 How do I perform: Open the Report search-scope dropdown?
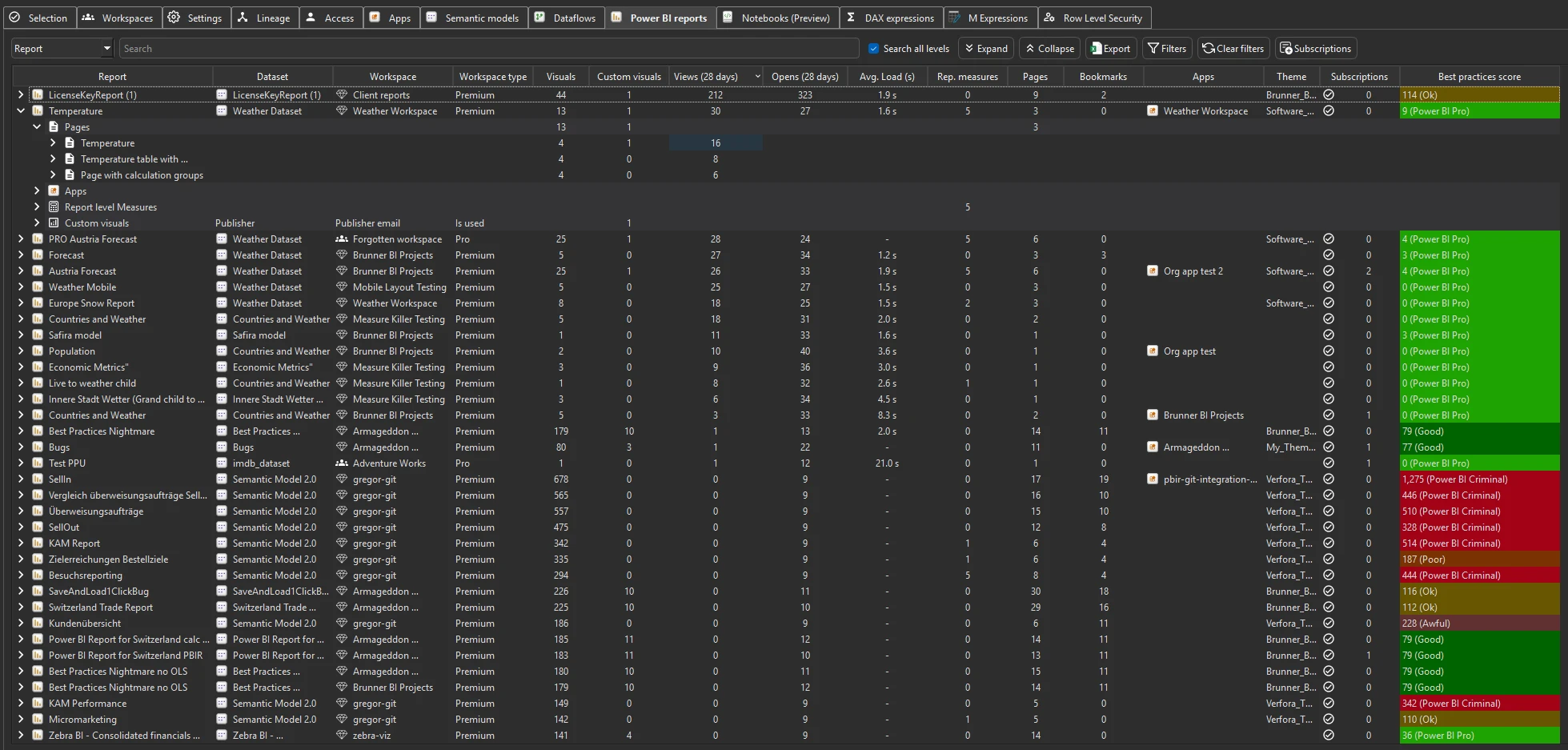[62, 48]
